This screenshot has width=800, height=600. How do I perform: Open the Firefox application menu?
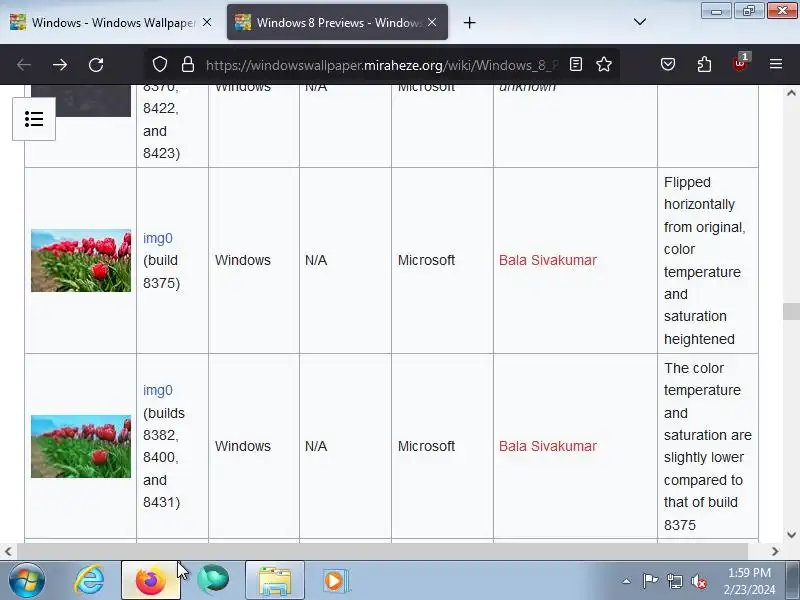[x=776, y=64]
